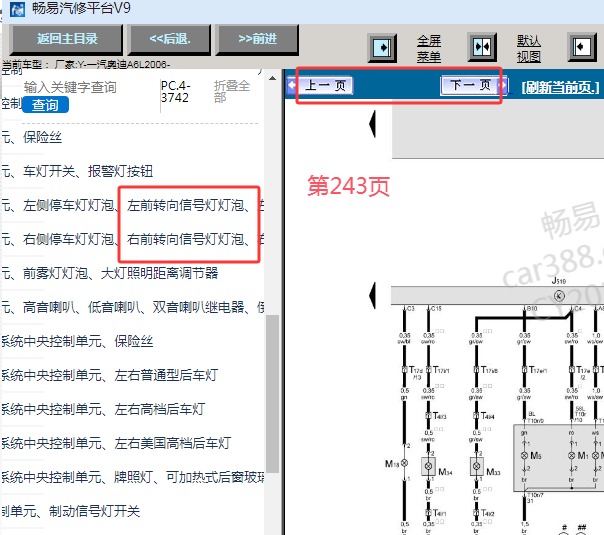604x535 pixels.
Task: Go to previous page with 上一页
Action: coord(320,86)
